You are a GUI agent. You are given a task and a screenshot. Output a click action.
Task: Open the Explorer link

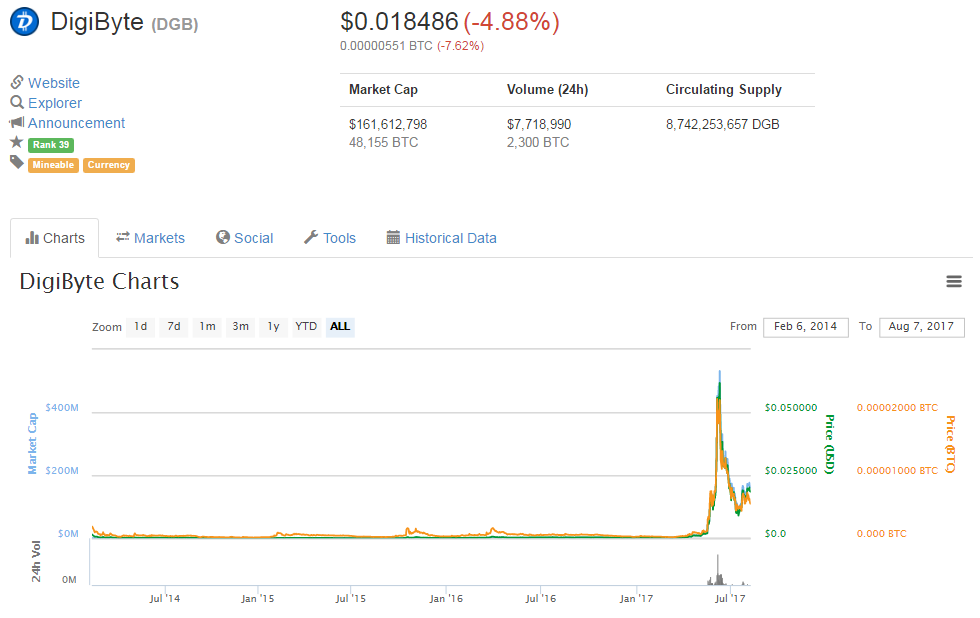55,102
